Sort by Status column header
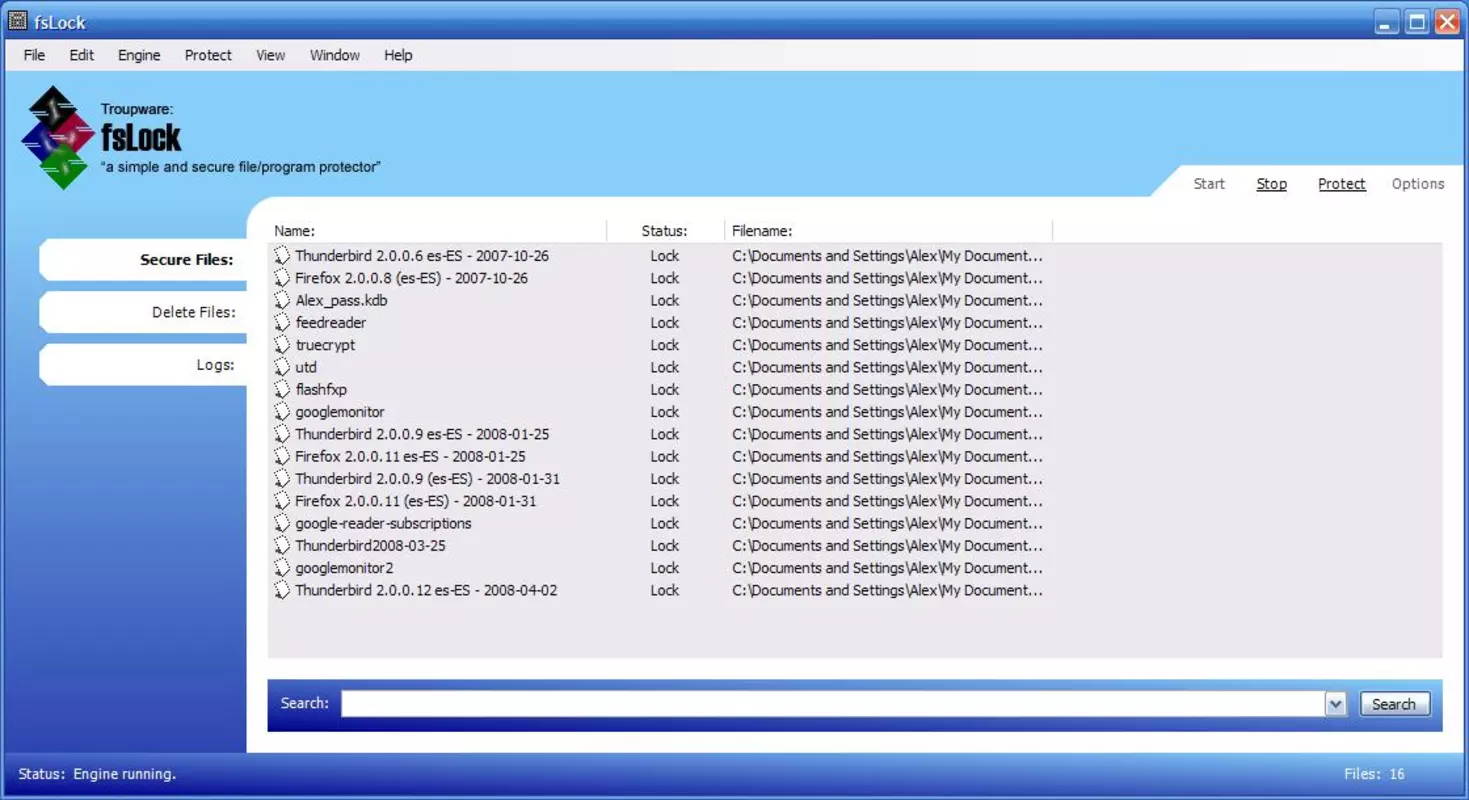The width and height of the screenshot is (1469, 800). 665,231
